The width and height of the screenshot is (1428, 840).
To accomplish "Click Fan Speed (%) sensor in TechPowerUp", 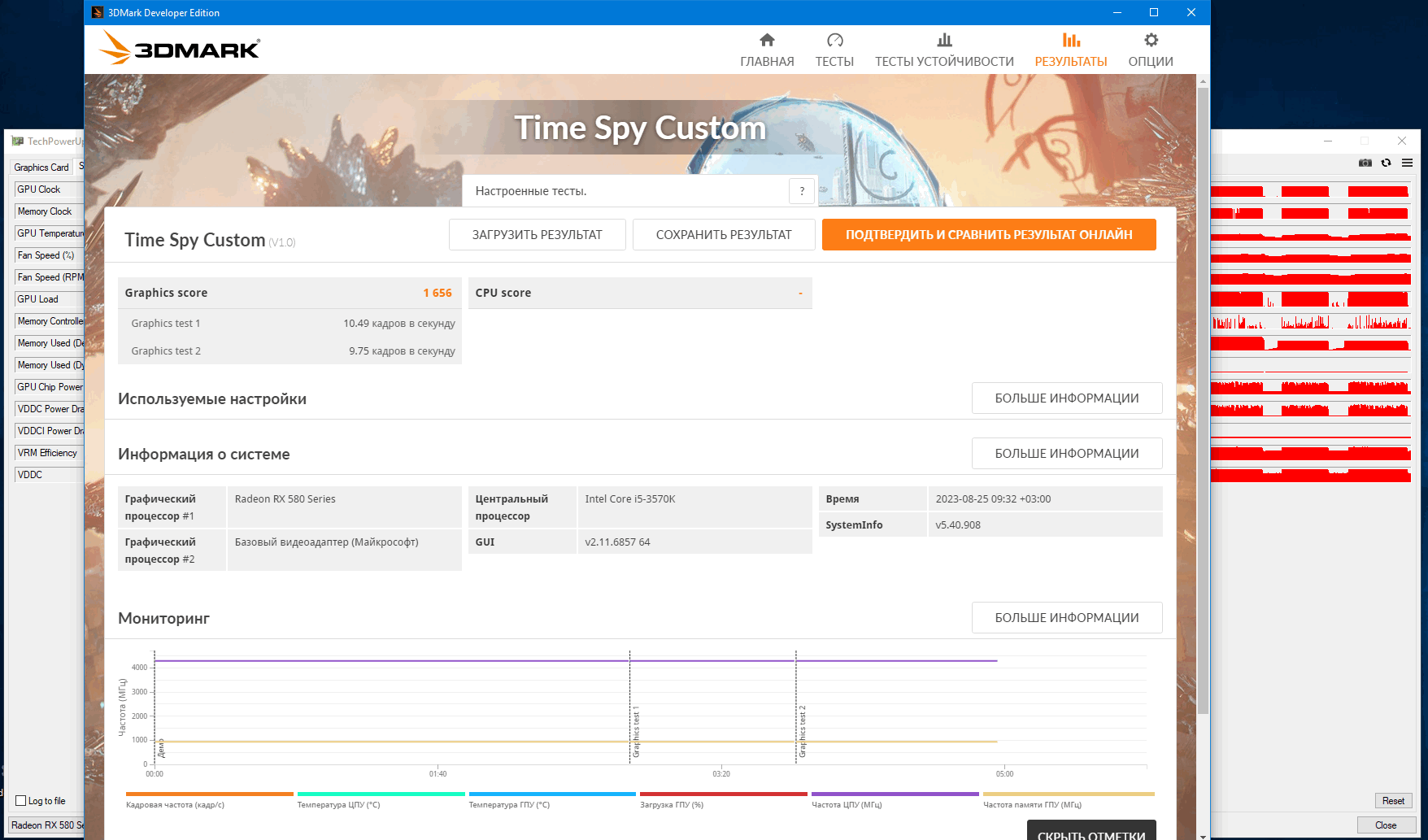I will (x=49, y=255).
